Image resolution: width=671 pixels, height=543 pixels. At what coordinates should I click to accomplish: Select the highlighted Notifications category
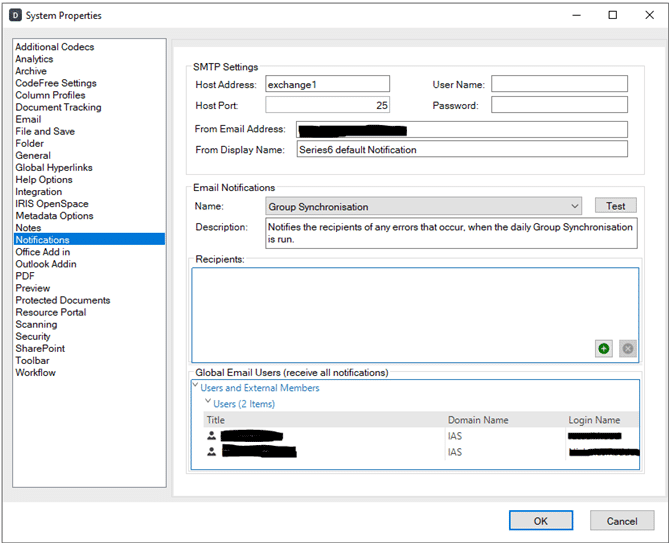pyautogui.click(x=89, y=239)
